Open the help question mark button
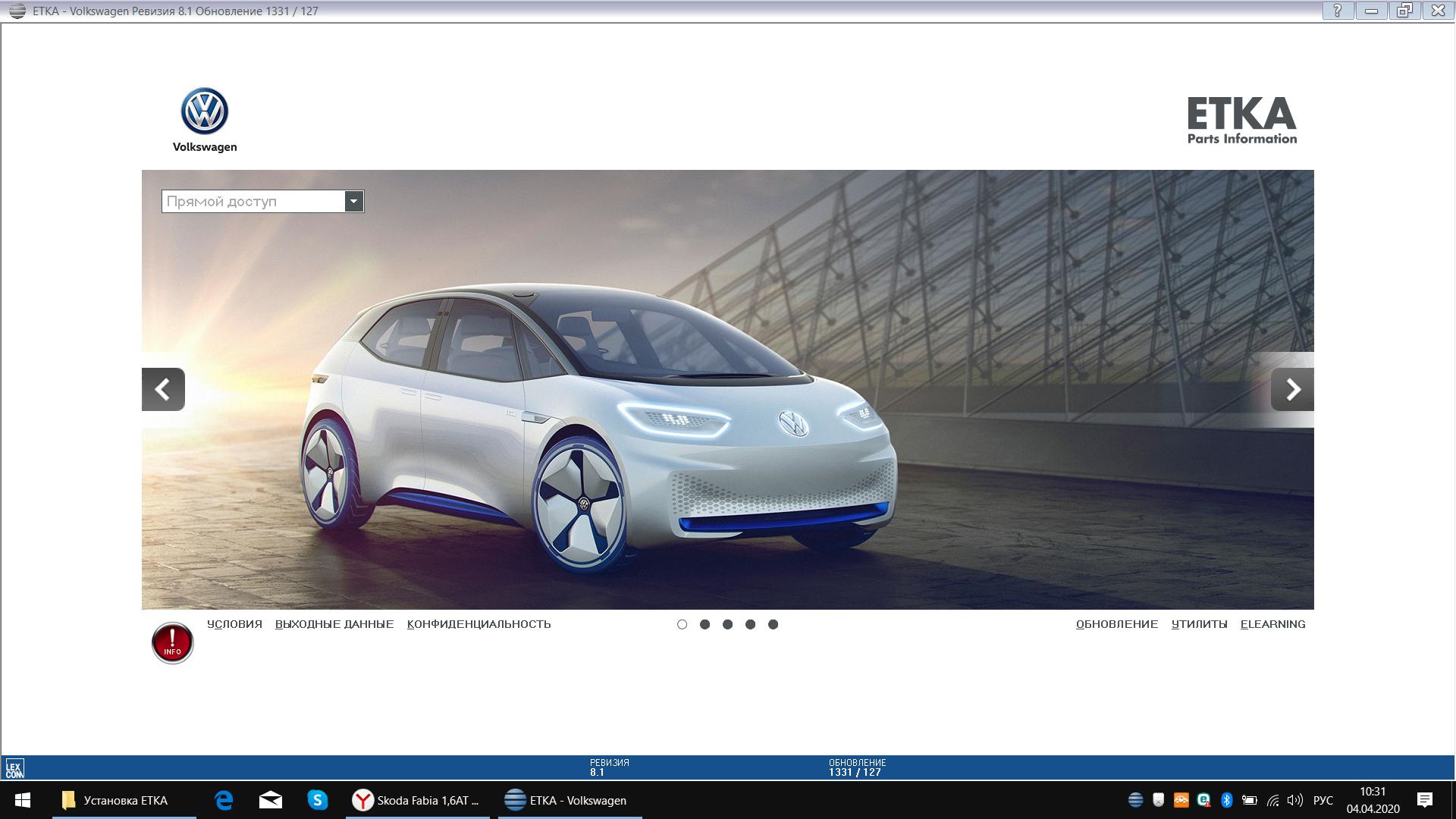 (x=1338, y=11)
